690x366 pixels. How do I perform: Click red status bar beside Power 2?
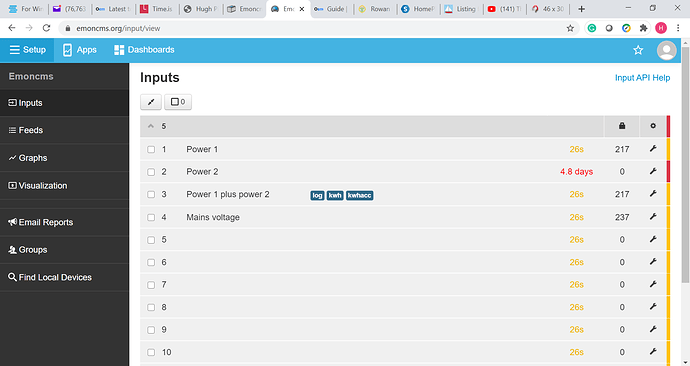pos(668,171)
